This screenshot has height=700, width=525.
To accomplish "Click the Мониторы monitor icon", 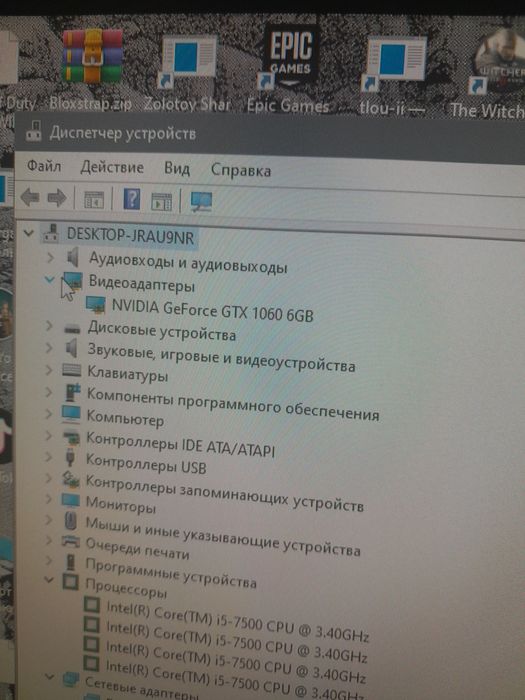I will coord(71,500).
